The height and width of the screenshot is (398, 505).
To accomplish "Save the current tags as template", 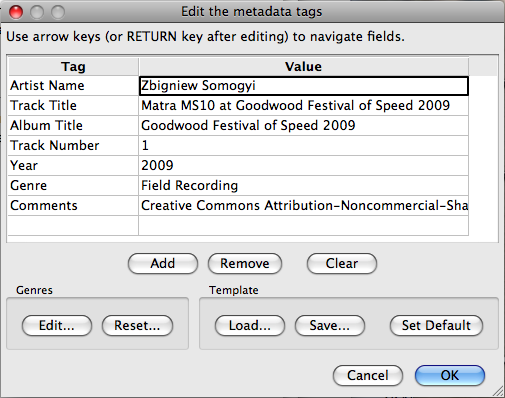I will [x=330, y=325].
